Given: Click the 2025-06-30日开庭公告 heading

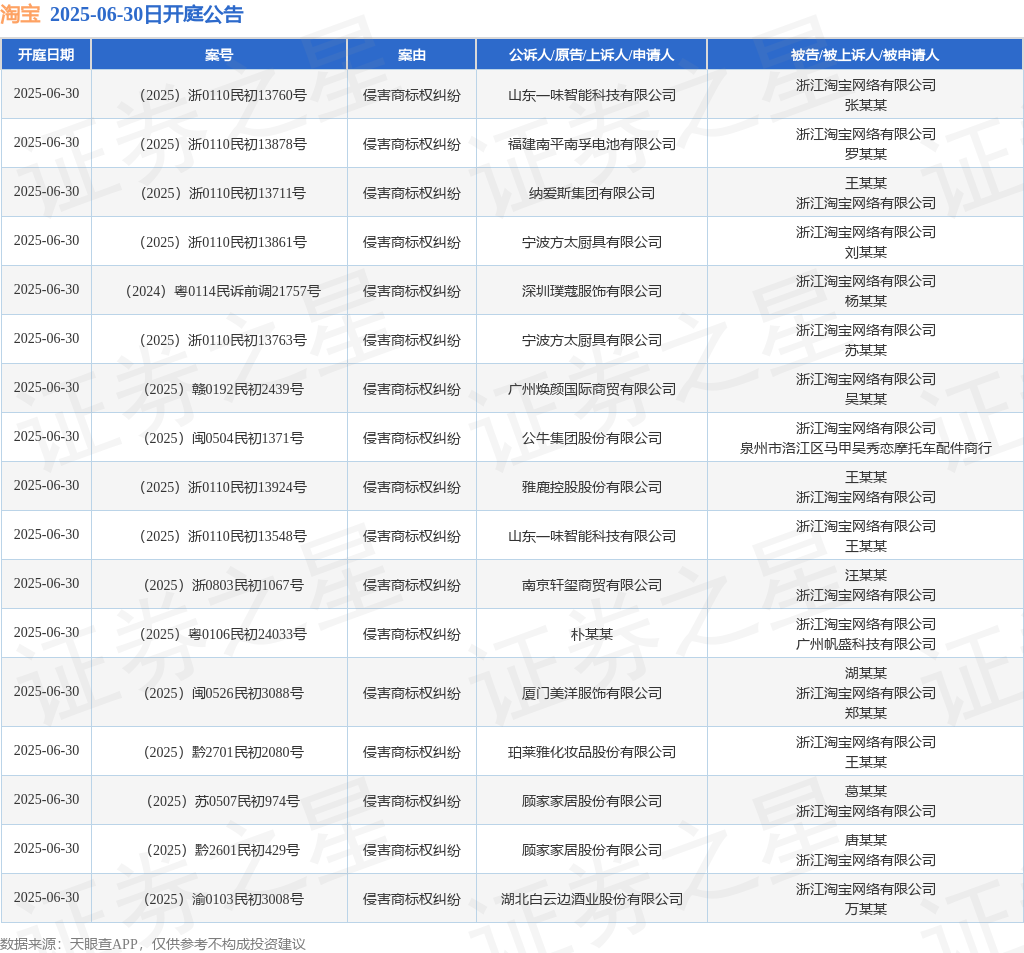Looking at the screenshot, I should (x=146, y=14).
